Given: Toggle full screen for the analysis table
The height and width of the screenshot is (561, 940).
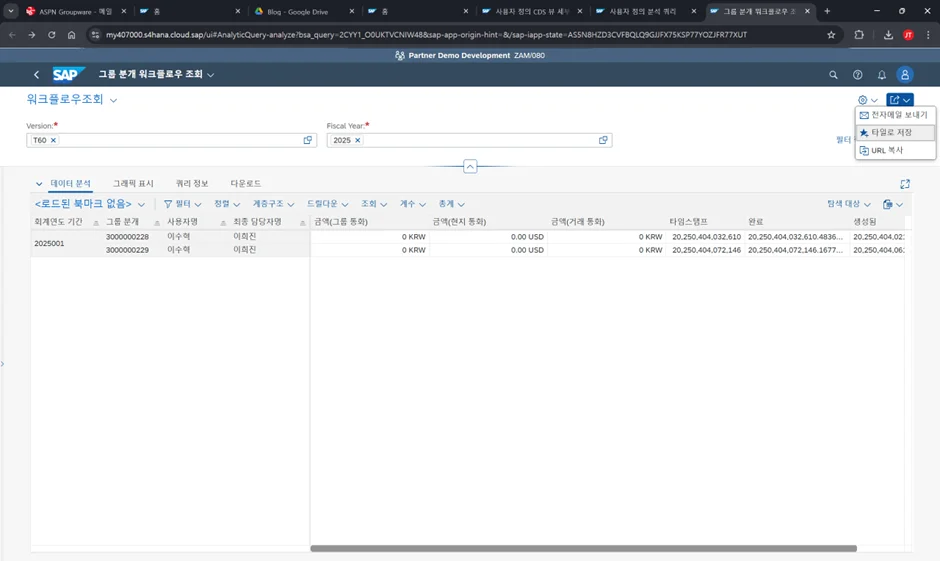Looking at the screenshot, I should pos(905,184).
